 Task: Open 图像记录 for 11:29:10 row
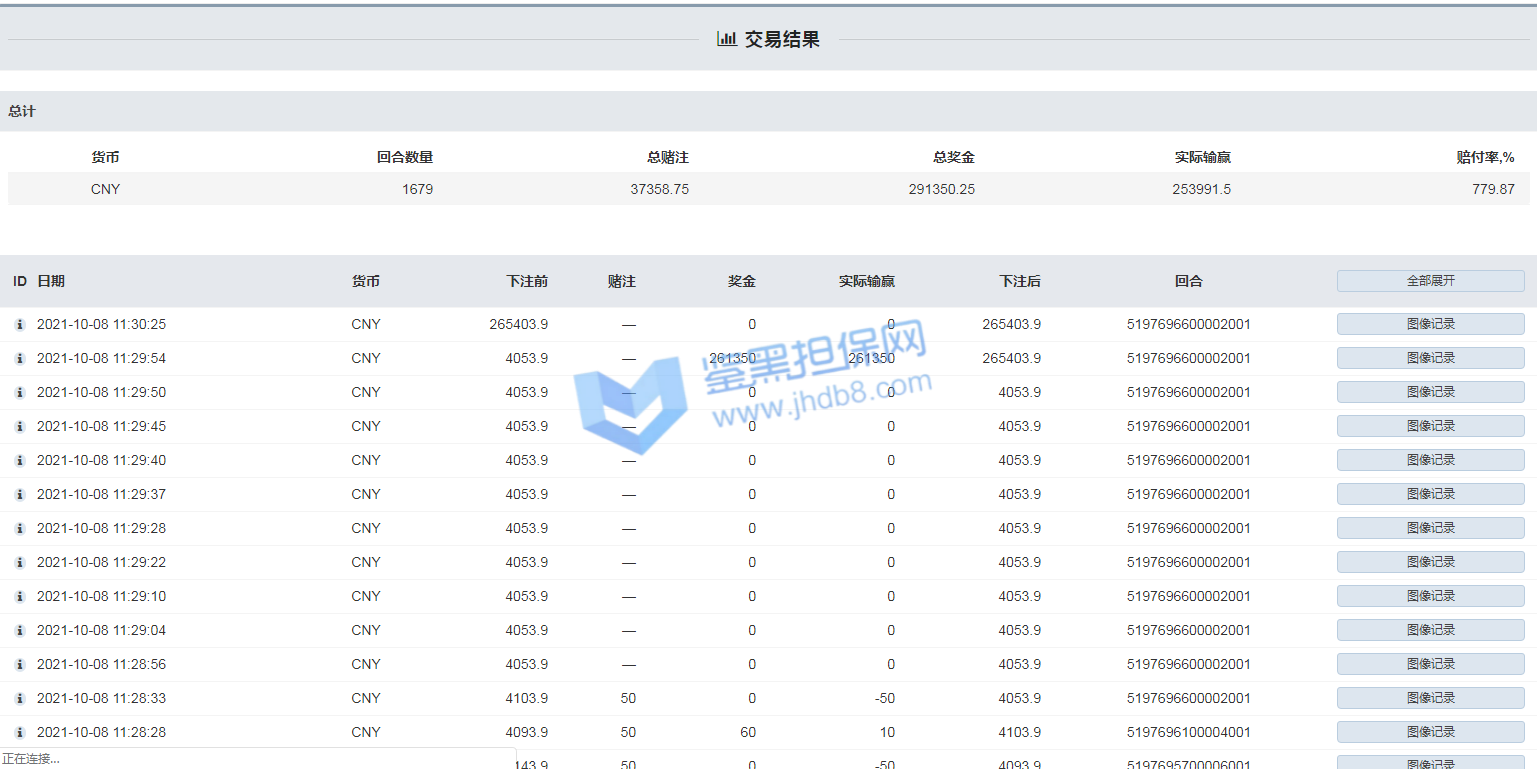tap(1430, 596)
